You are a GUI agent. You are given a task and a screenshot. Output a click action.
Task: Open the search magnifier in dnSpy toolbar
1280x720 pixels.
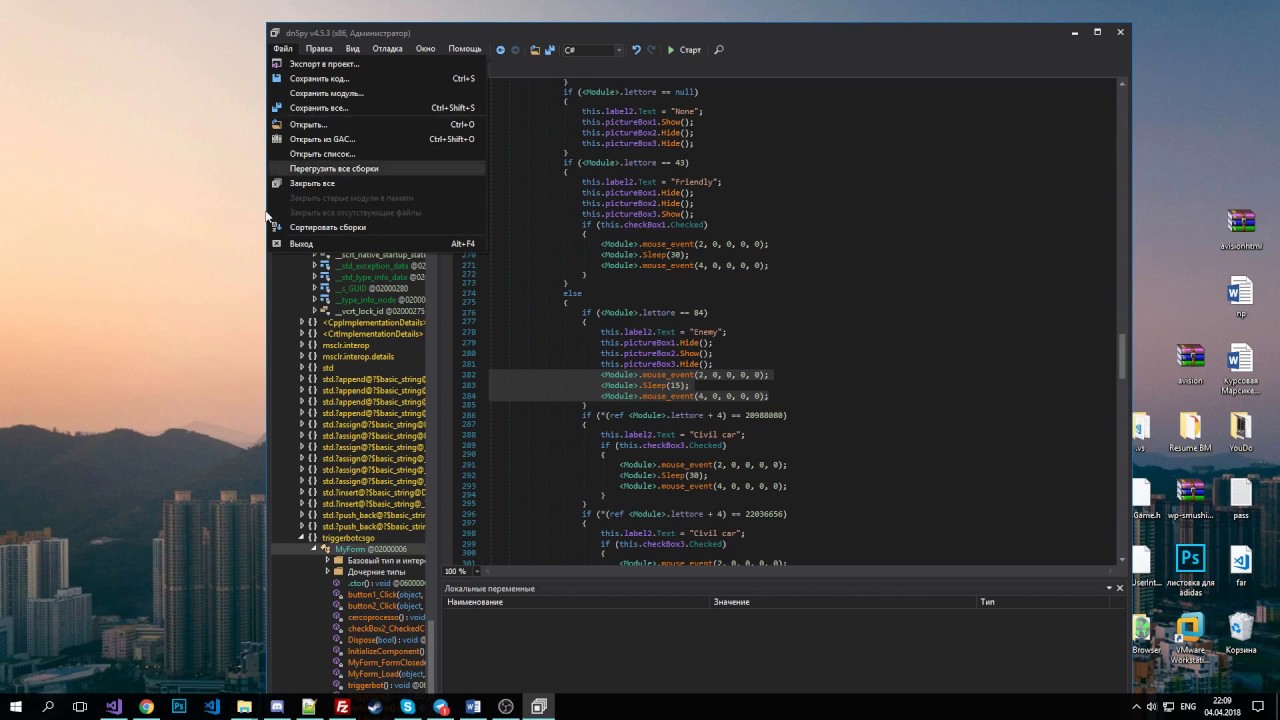pyautogui.click(x=718, y=50)
